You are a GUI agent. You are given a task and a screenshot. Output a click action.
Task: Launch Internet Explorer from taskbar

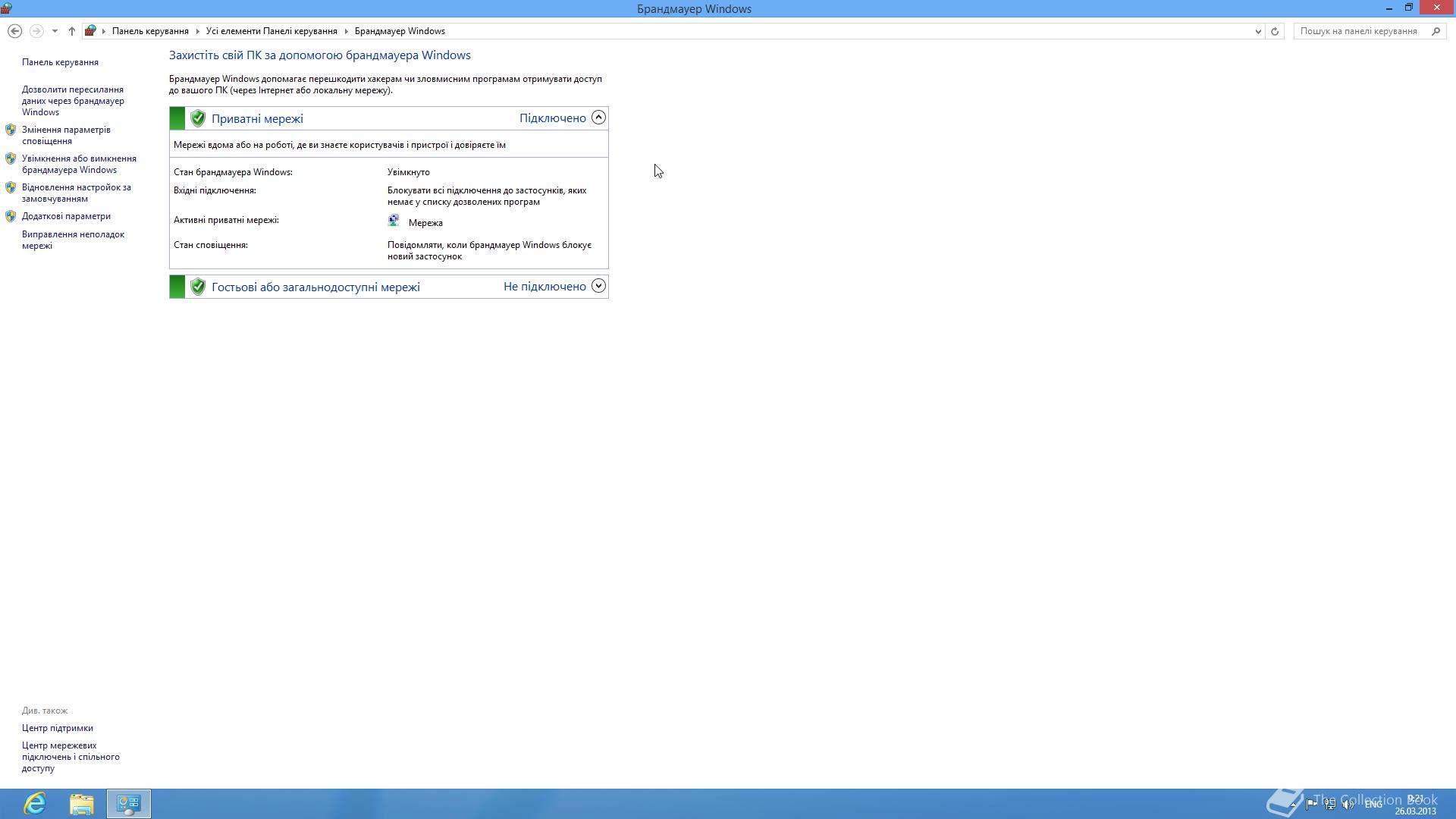35,804
